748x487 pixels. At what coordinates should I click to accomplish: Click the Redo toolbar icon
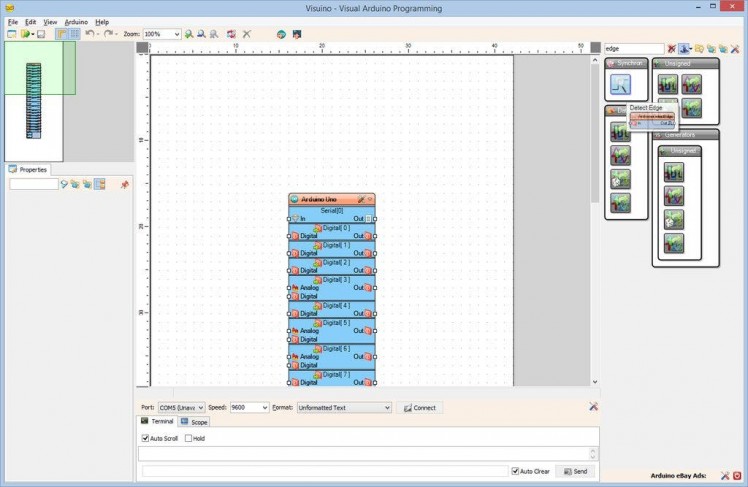(108, 34)
